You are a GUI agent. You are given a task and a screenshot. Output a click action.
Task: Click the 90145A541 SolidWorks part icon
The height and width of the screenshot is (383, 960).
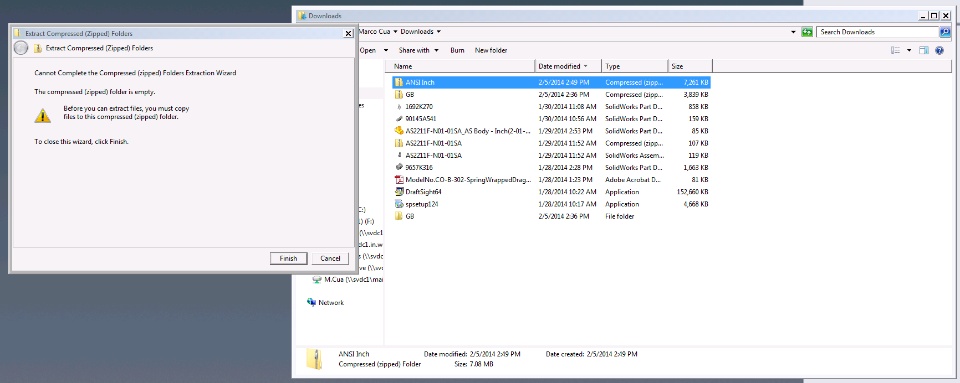(399, 119)
